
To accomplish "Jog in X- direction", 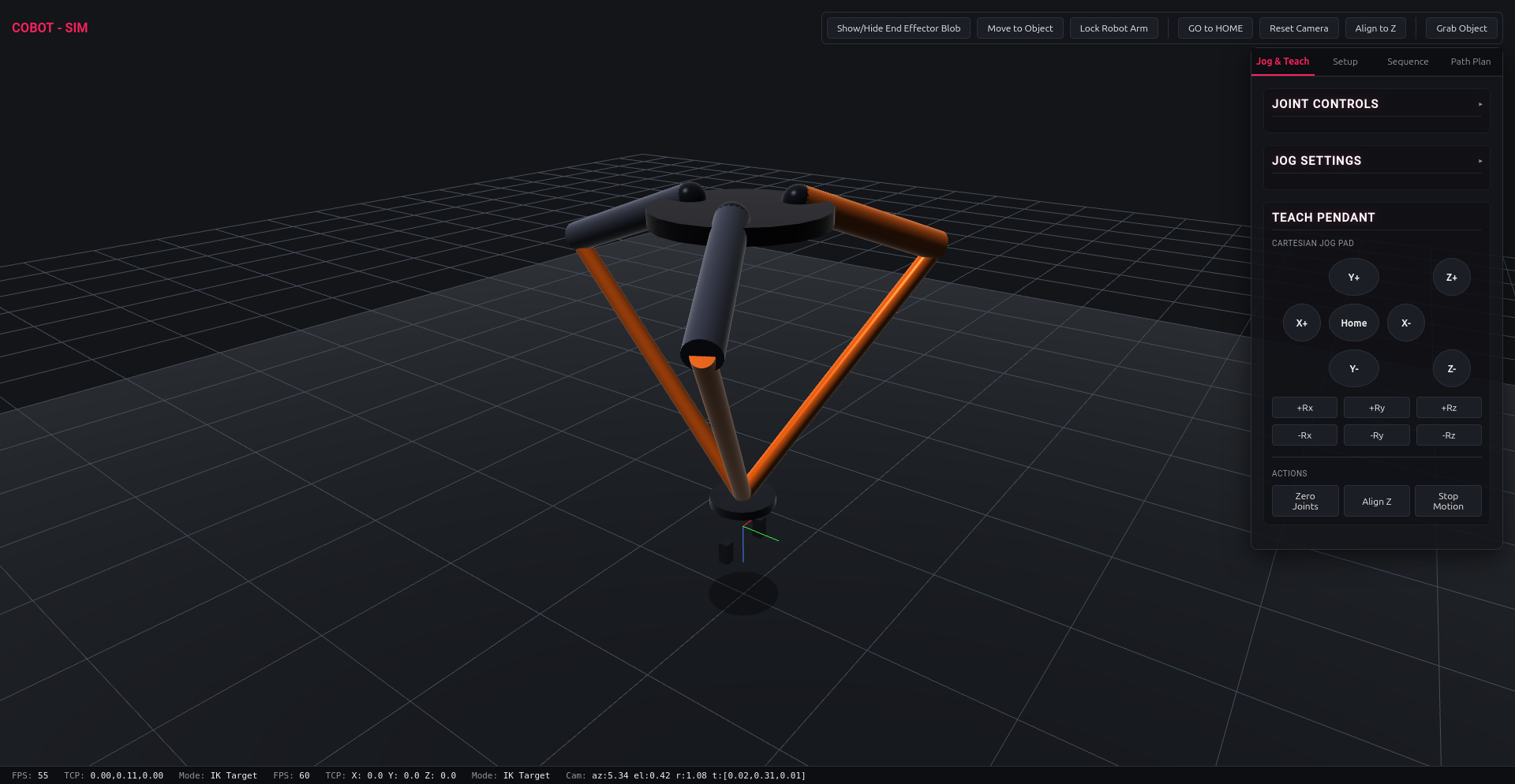I will point(1405,323).
